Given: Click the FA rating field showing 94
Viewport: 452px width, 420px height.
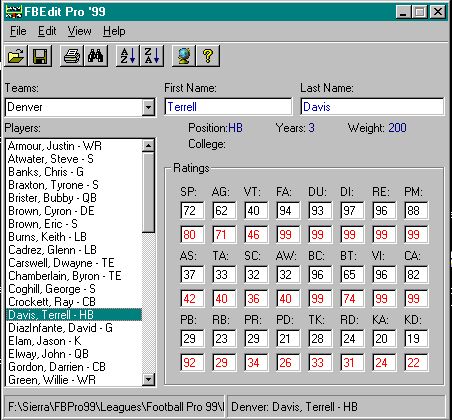Looking at the screenshot, I should click(x=288, y=210).
